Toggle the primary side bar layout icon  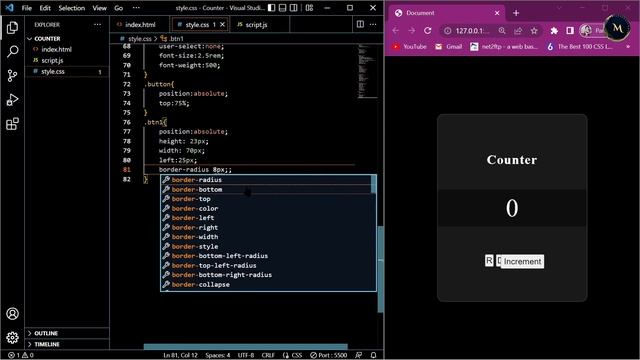pyautogui.click(x=271, y=8)
